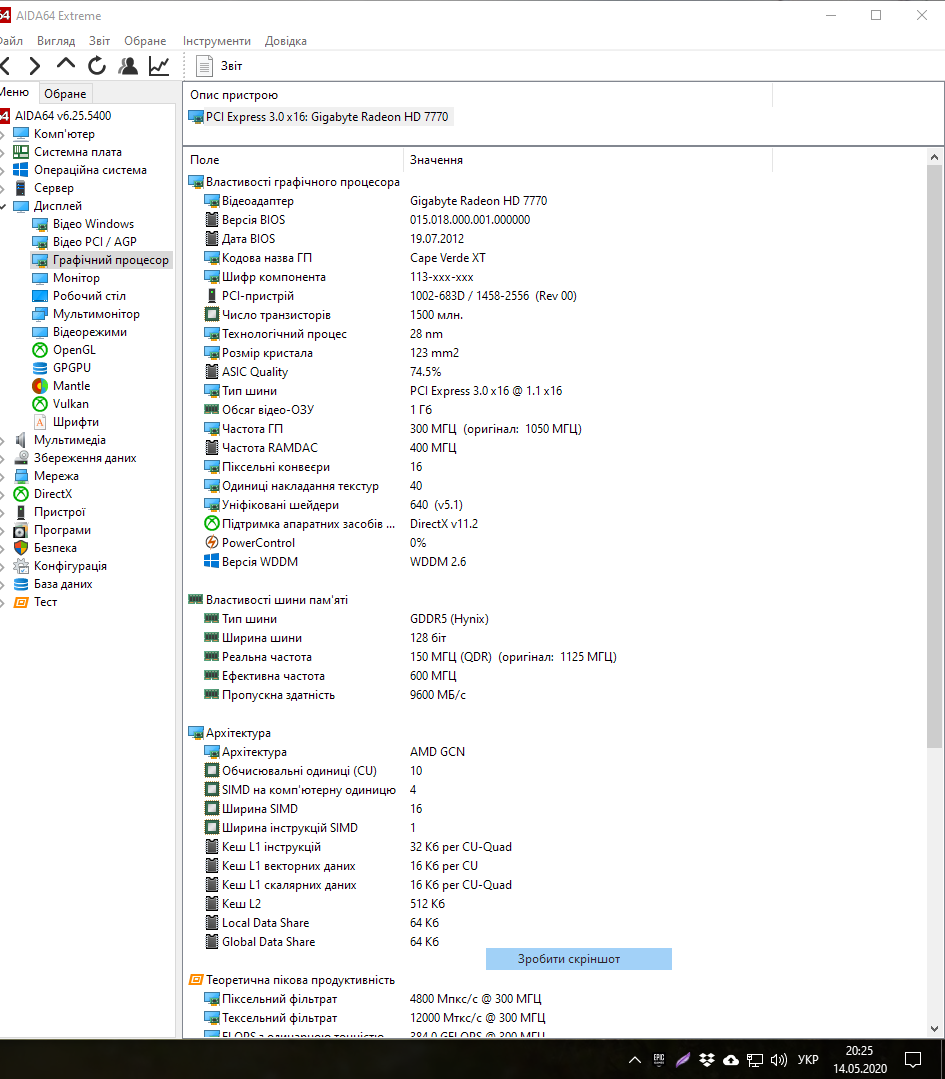The image size is (945, 1079).
Task: Open Відеорежими tree item
Action: [89, 332]
